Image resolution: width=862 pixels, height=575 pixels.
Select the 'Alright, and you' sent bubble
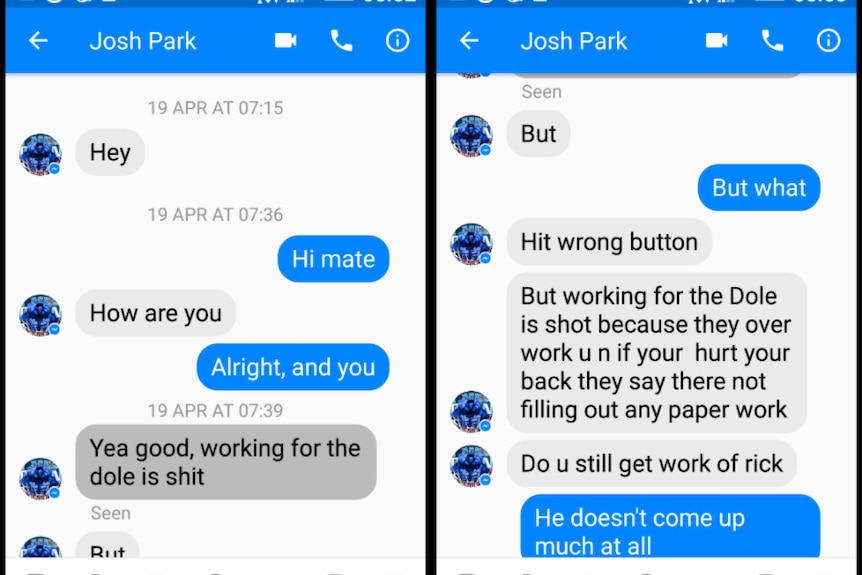click(x=293, y=367)
